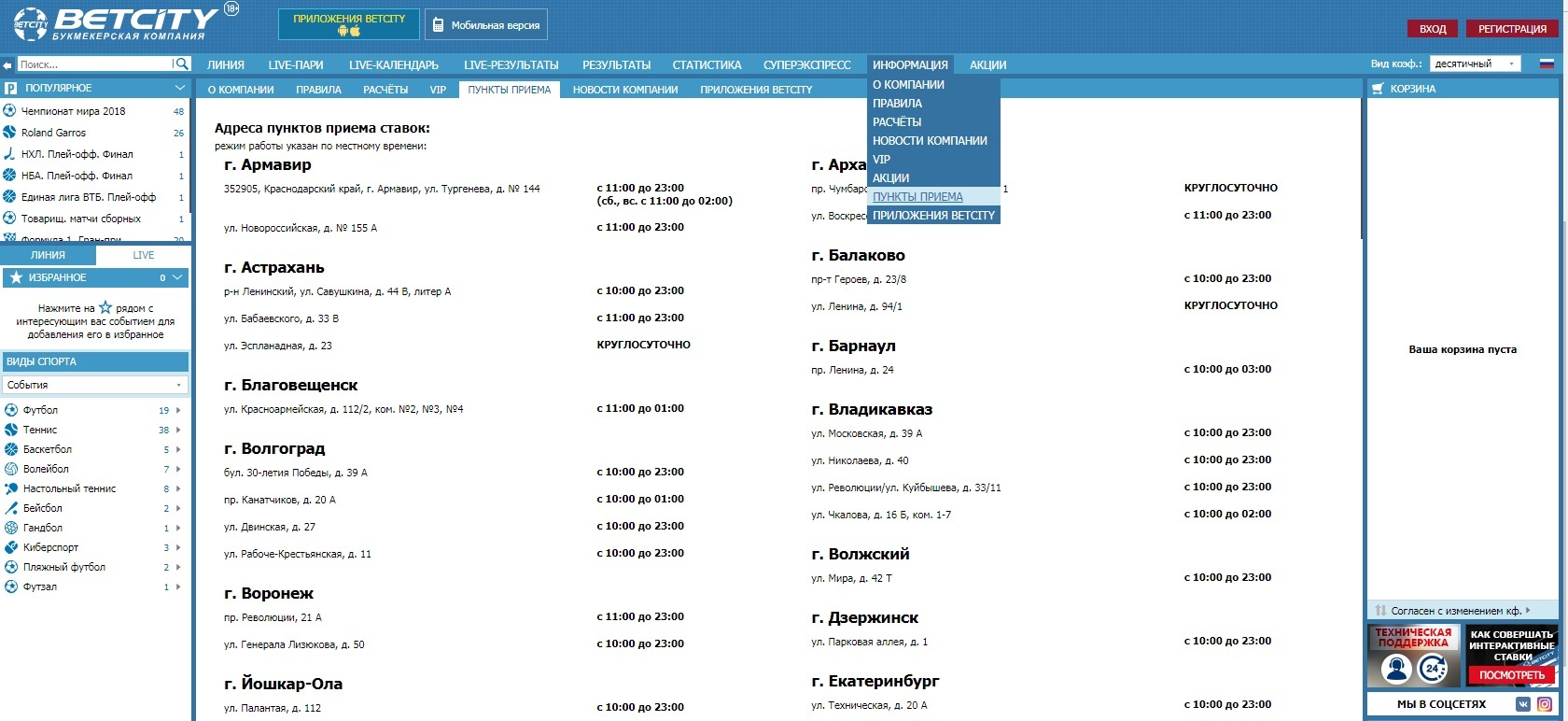
Task: Click the Мобильная версия button
Action: point(486,25)
